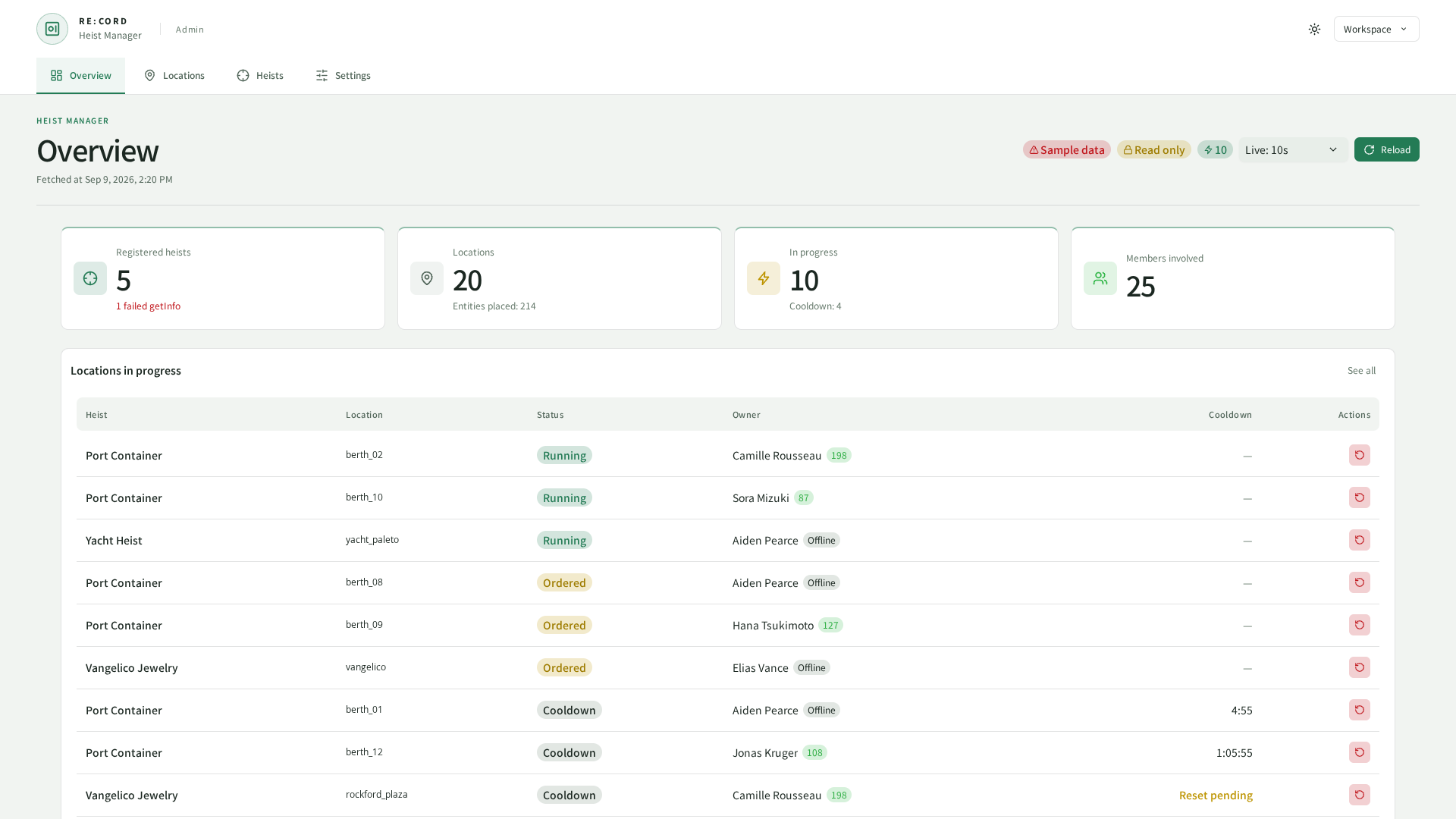This screenshot has width=1456, height=819.
Task: Click the Yacht Heist name cell
Action: point(114,540)
